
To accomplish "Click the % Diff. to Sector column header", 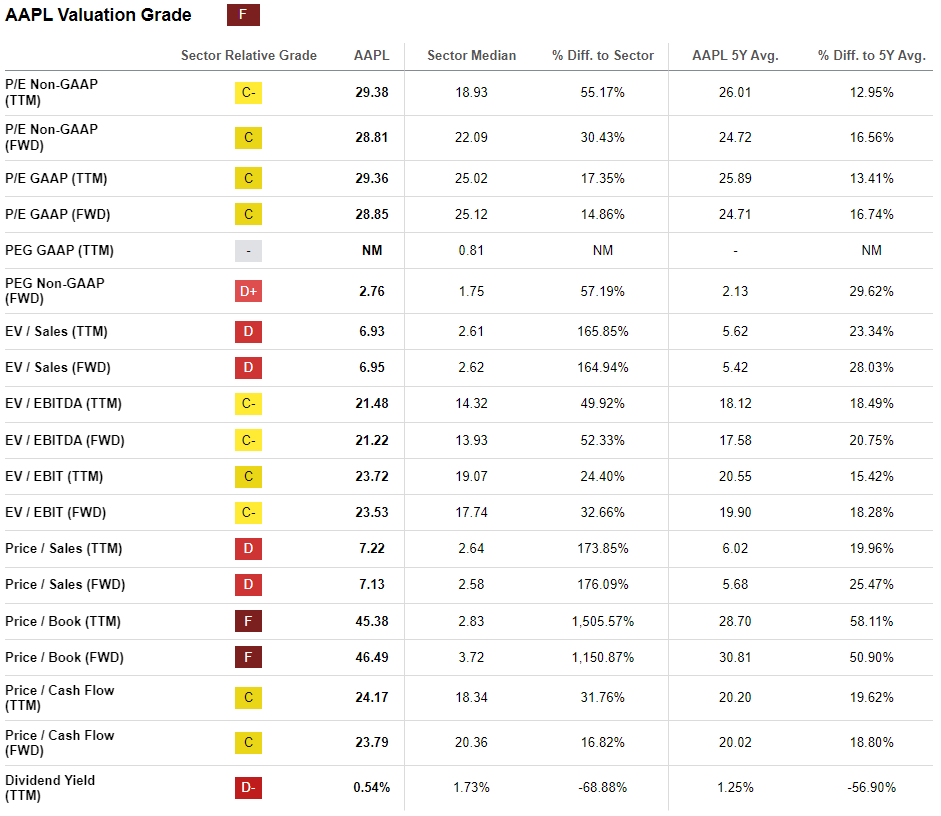I will (603, 56).
